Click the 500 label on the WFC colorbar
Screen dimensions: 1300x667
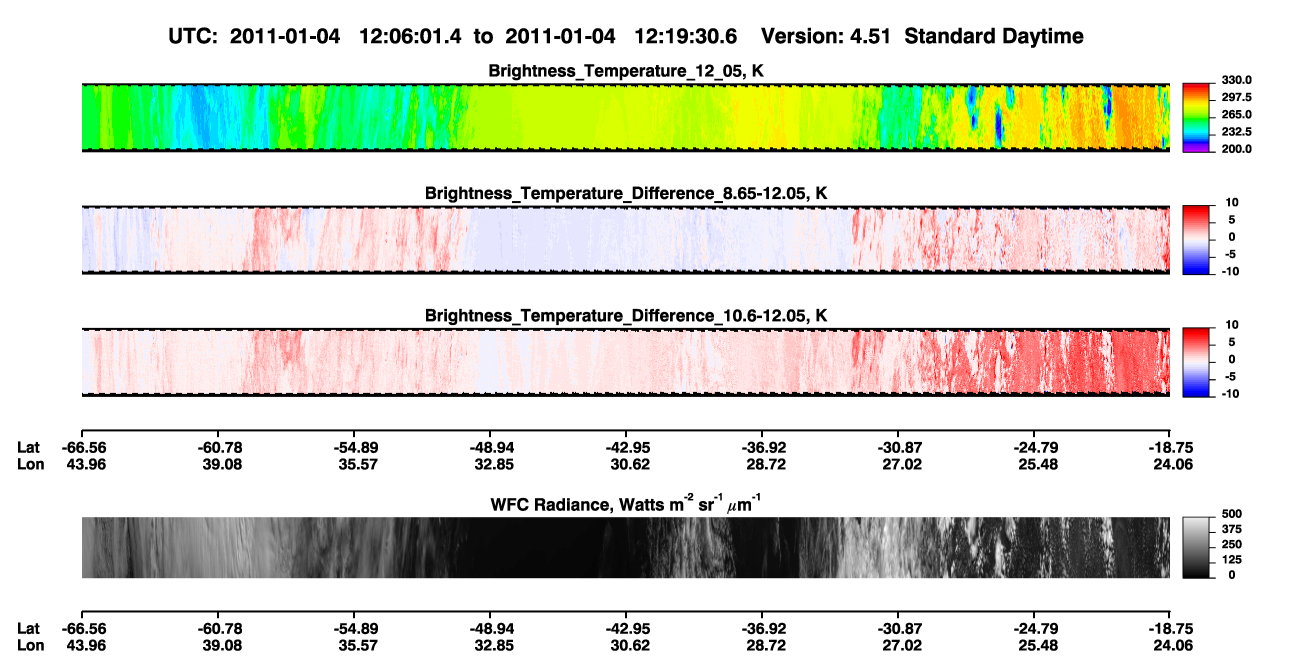(x=1231, y=513)
